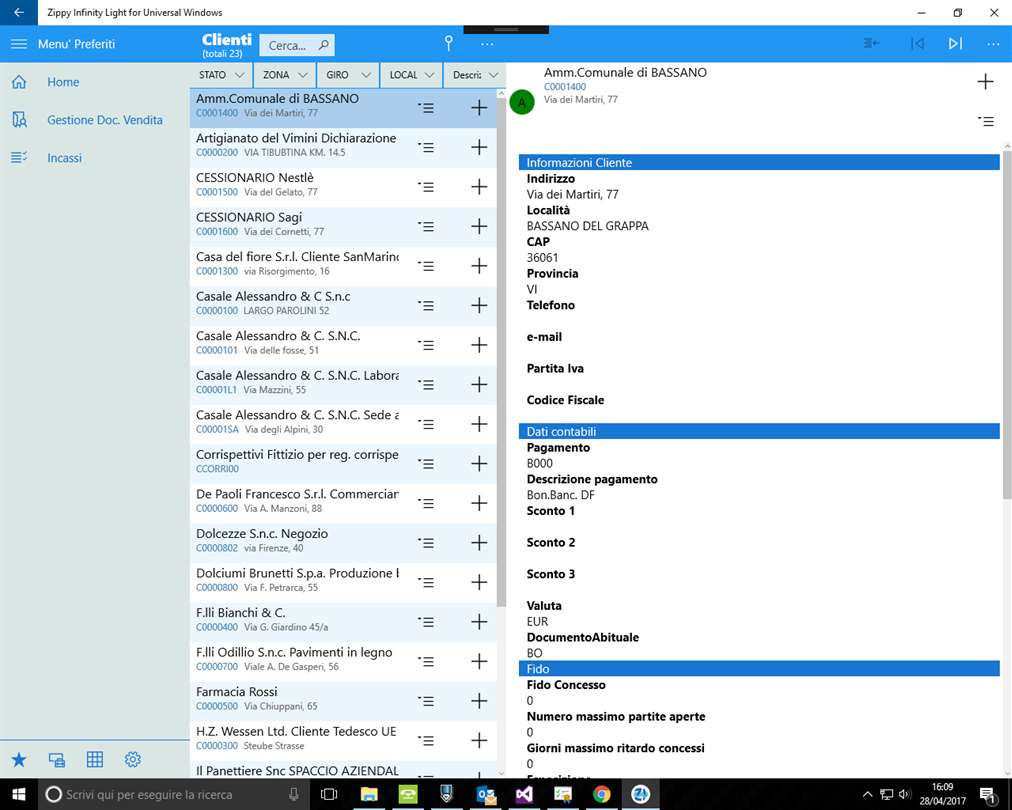Click the dark drag handle at top center
The height and width of the screenshot is (810, 1012).
click(506, 30)
